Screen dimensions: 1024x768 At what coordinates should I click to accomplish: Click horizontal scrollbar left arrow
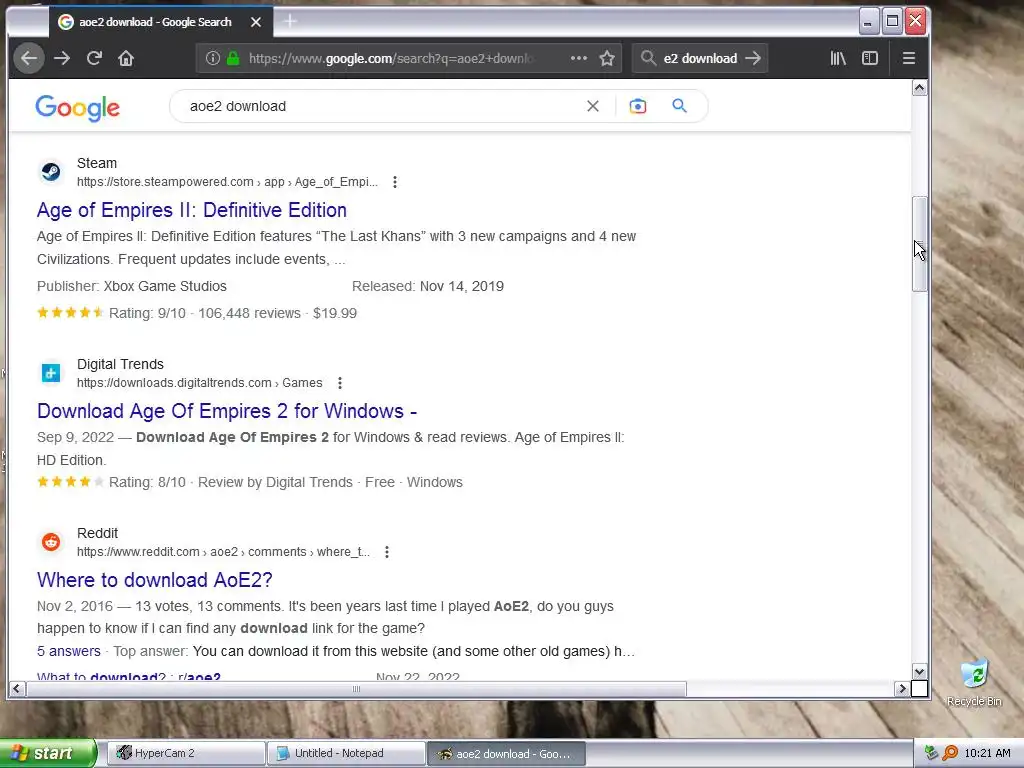point(16,688)
